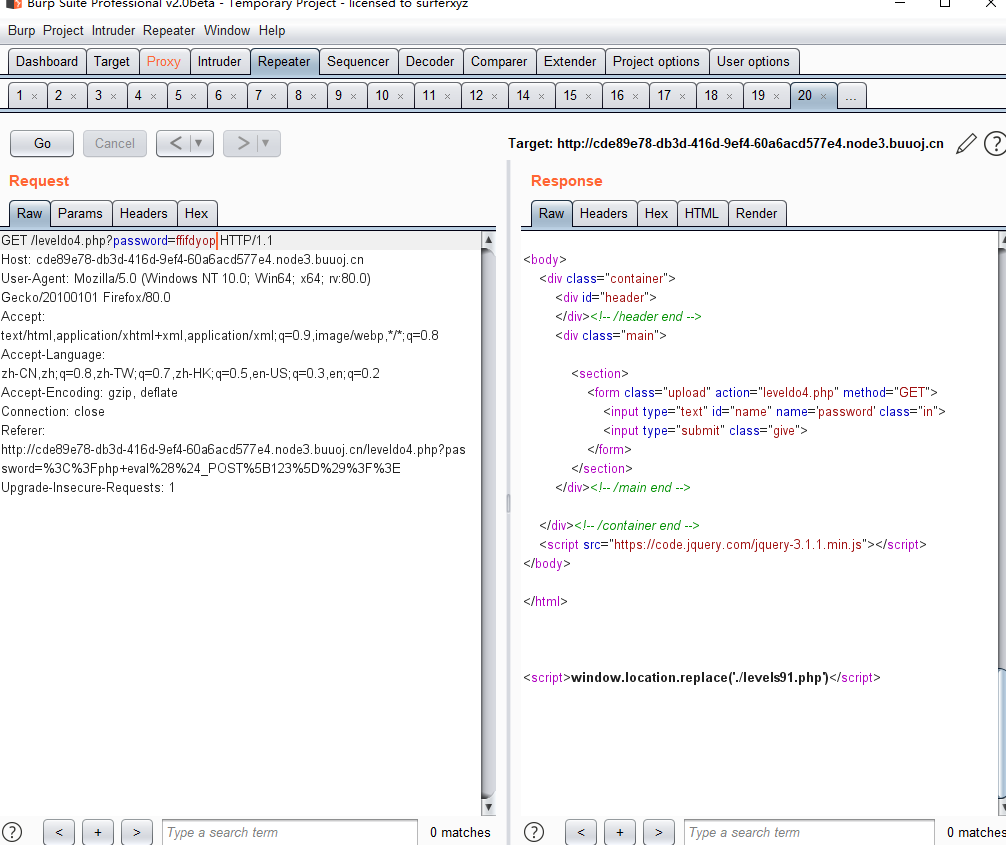Click the password value ffifdyop in request
The width and height of the screenshot is (1006, 845).
pyautogui.click(x=196, y=241)
